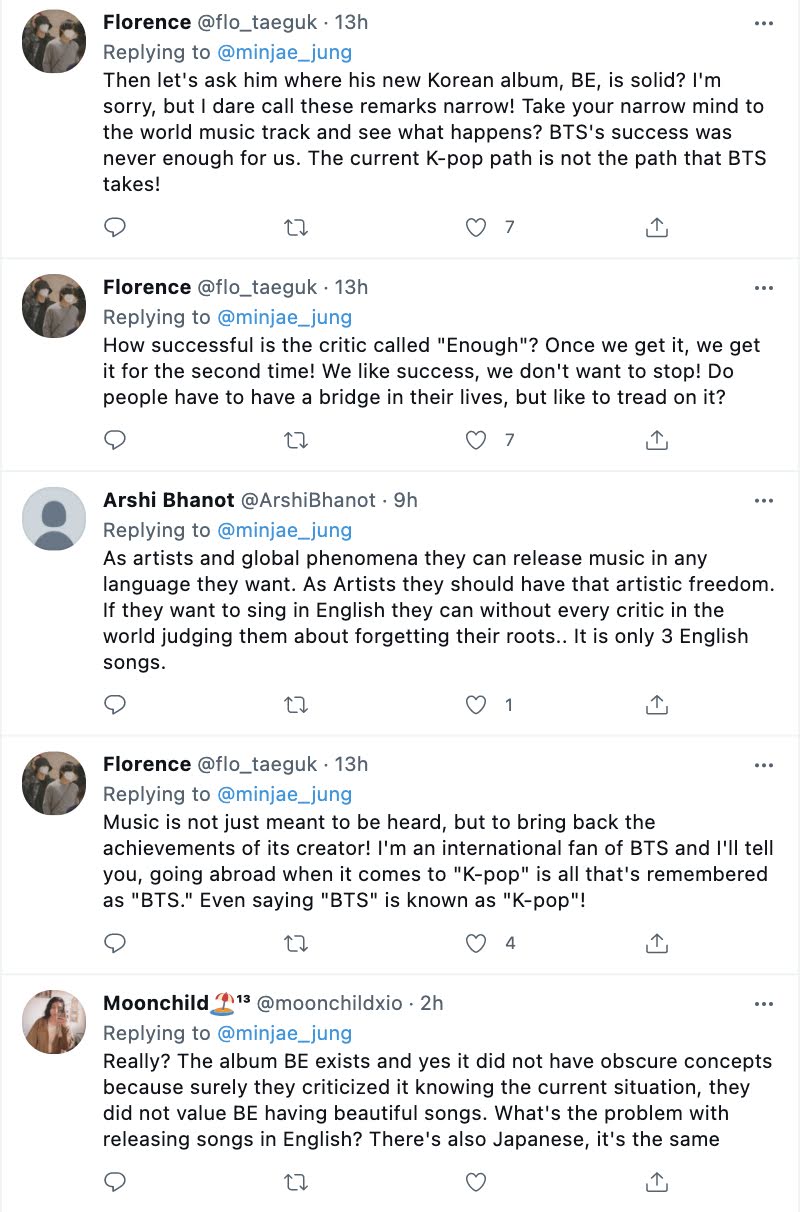Open Arshi Bhanot's 9h tweet timestamp

point(406,500)
